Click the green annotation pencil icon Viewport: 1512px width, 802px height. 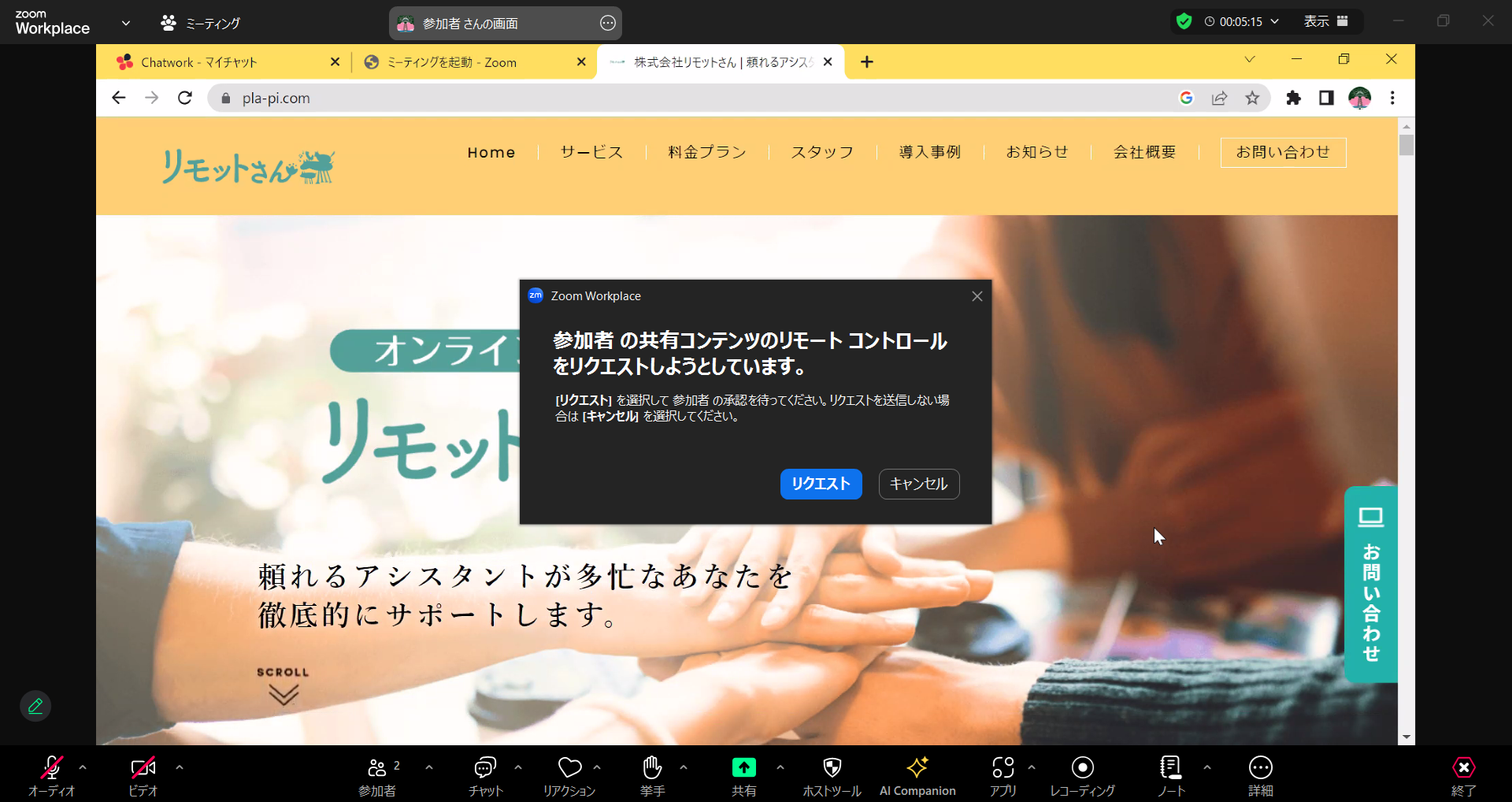(x=35, y=706)
